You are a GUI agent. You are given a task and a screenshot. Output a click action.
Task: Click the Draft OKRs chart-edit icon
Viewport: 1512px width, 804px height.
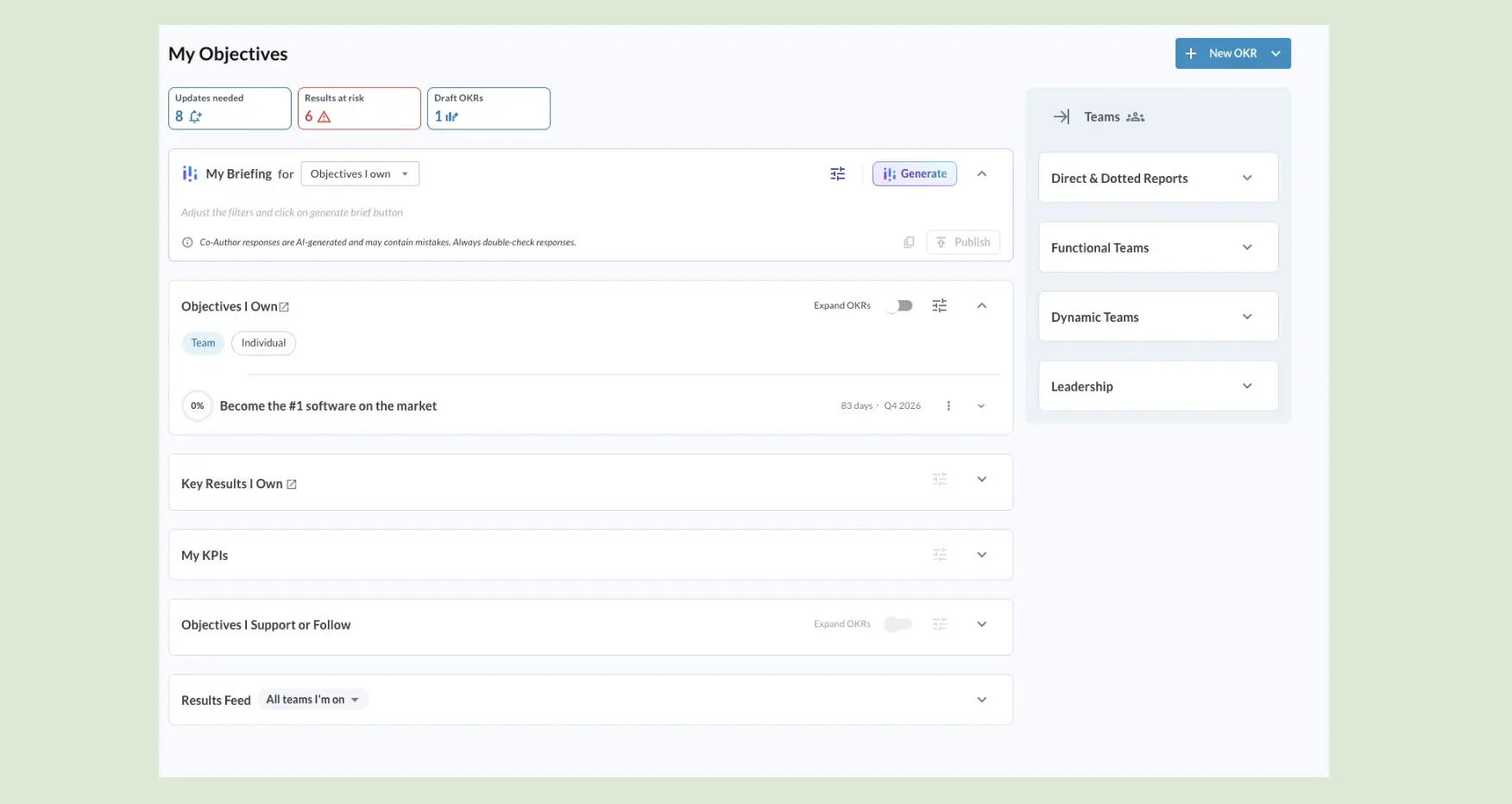452,117
